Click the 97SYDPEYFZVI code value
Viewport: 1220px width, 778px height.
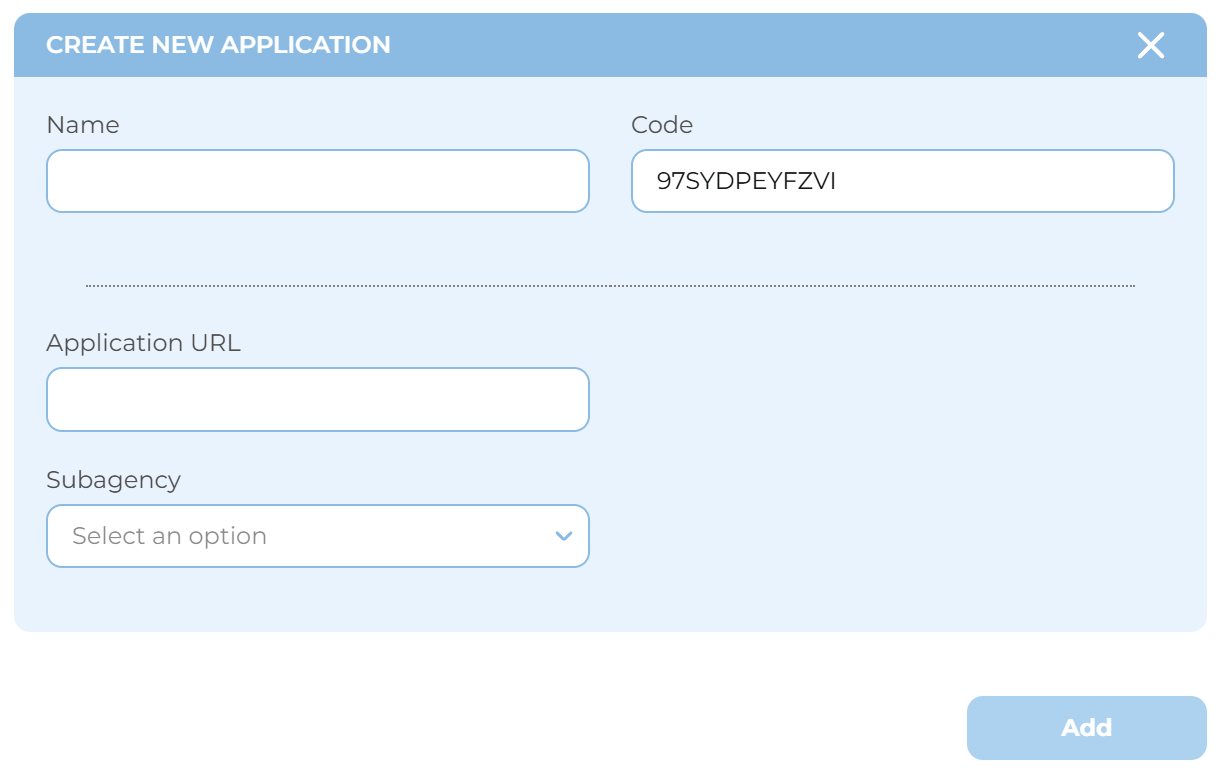point(746,181)
